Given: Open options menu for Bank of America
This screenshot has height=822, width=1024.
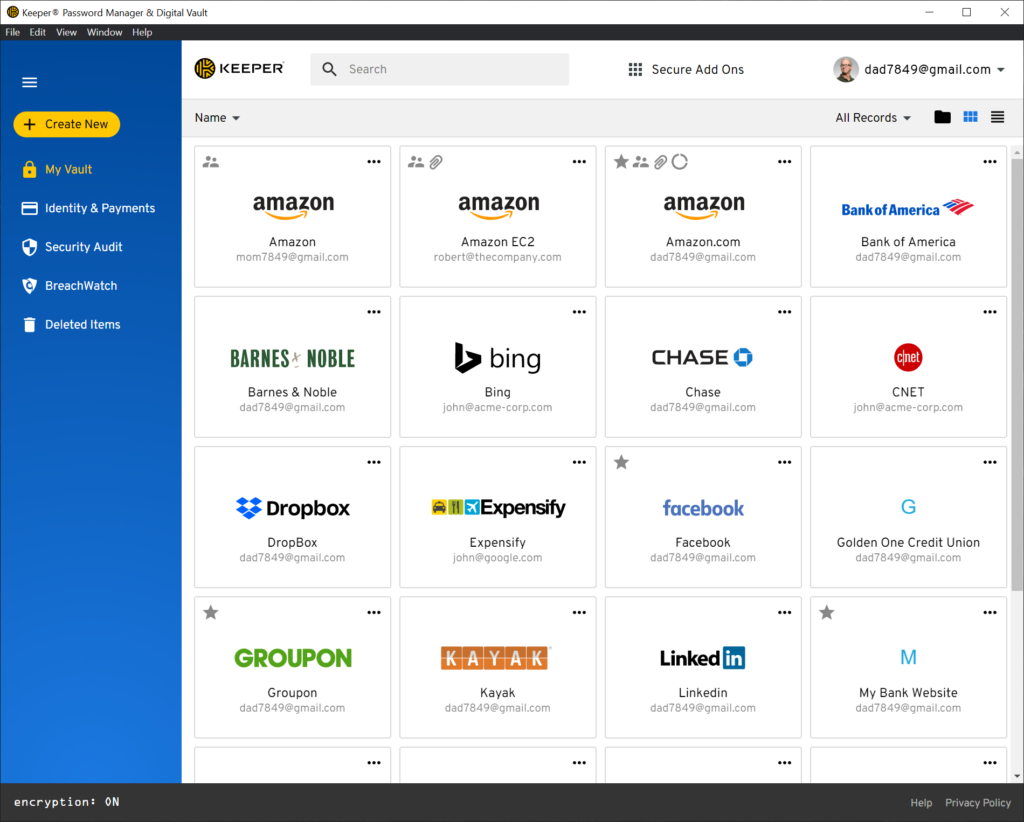Looking at the screenshot, I should tap(990, 162).
